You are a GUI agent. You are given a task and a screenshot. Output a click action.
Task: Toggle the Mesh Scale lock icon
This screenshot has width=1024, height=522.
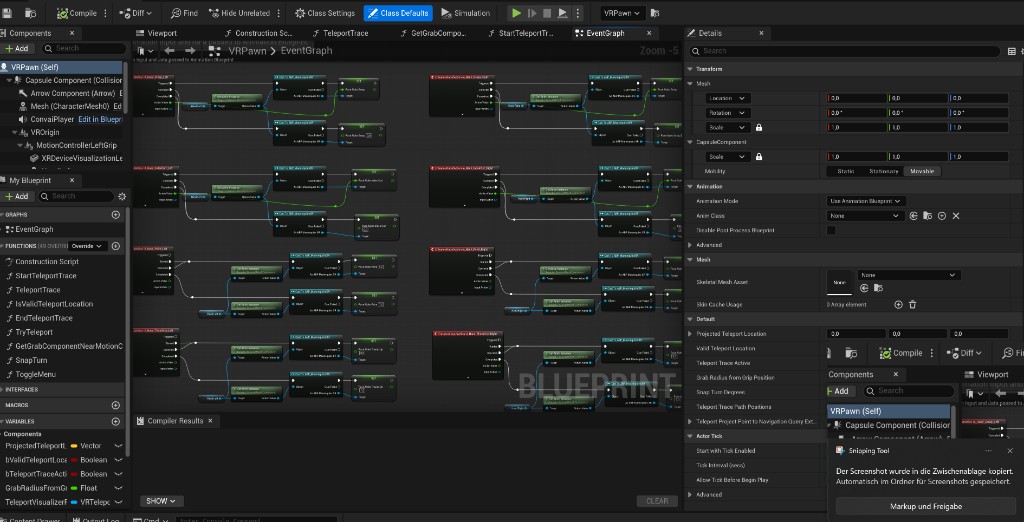point(759,127)
